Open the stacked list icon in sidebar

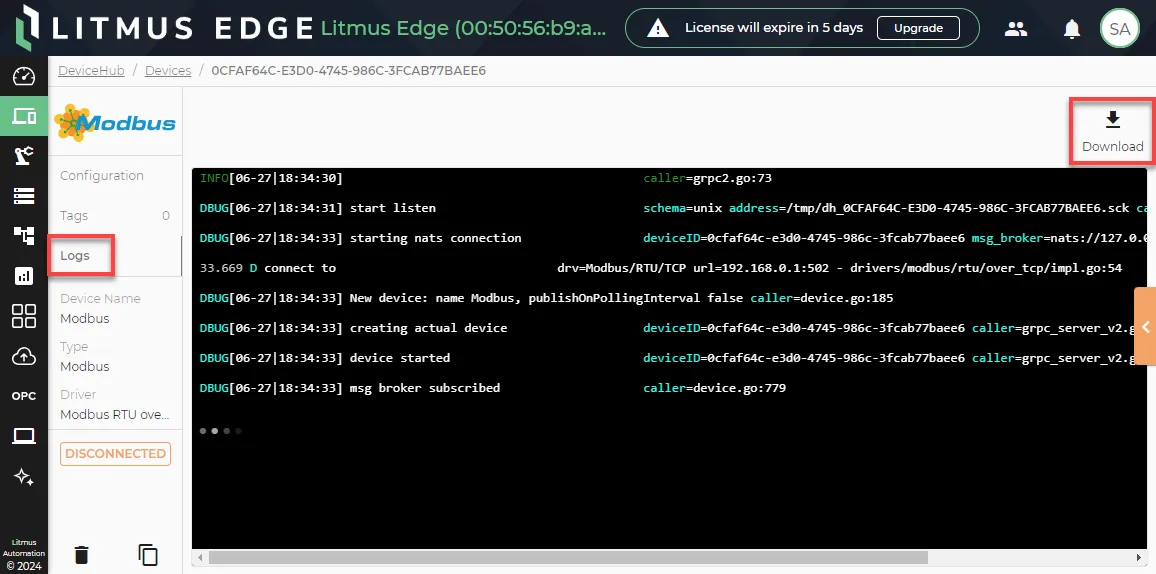pyautogui.click(x=24, y=195)
